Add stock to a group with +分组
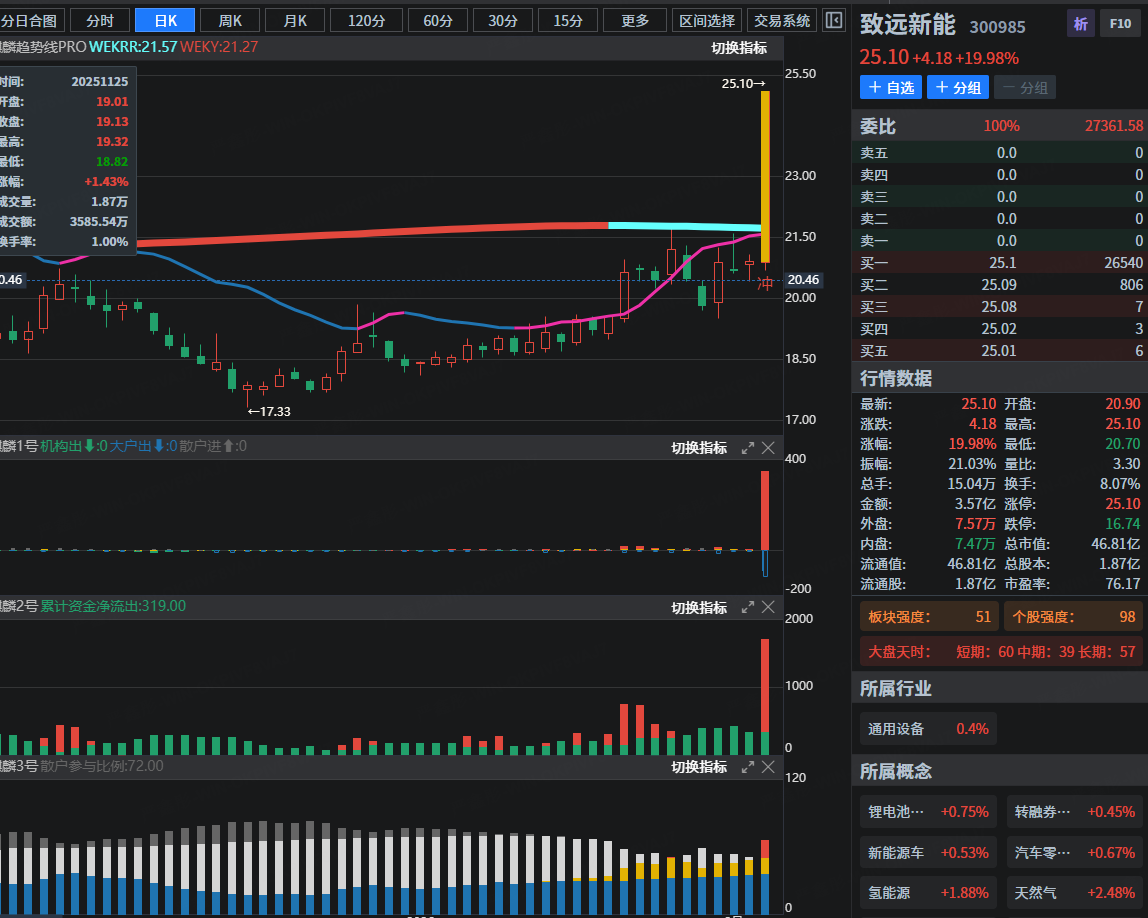 click(957, 87)
